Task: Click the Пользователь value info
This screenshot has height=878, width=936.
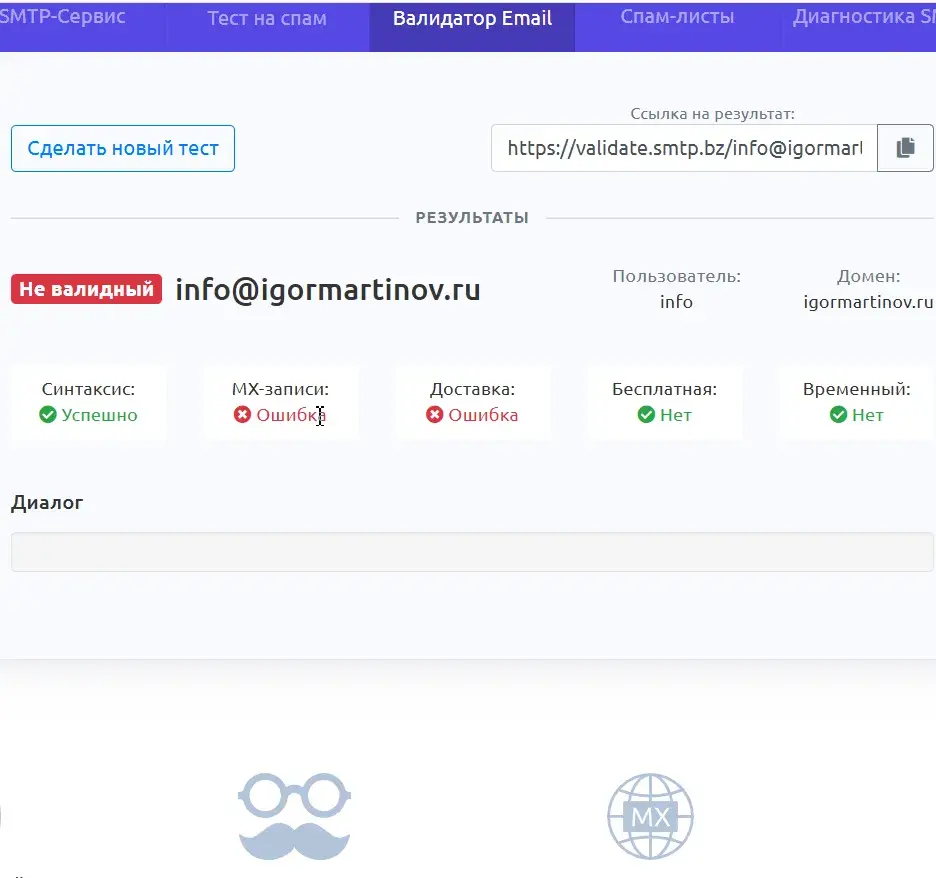Action: [676, 302]
